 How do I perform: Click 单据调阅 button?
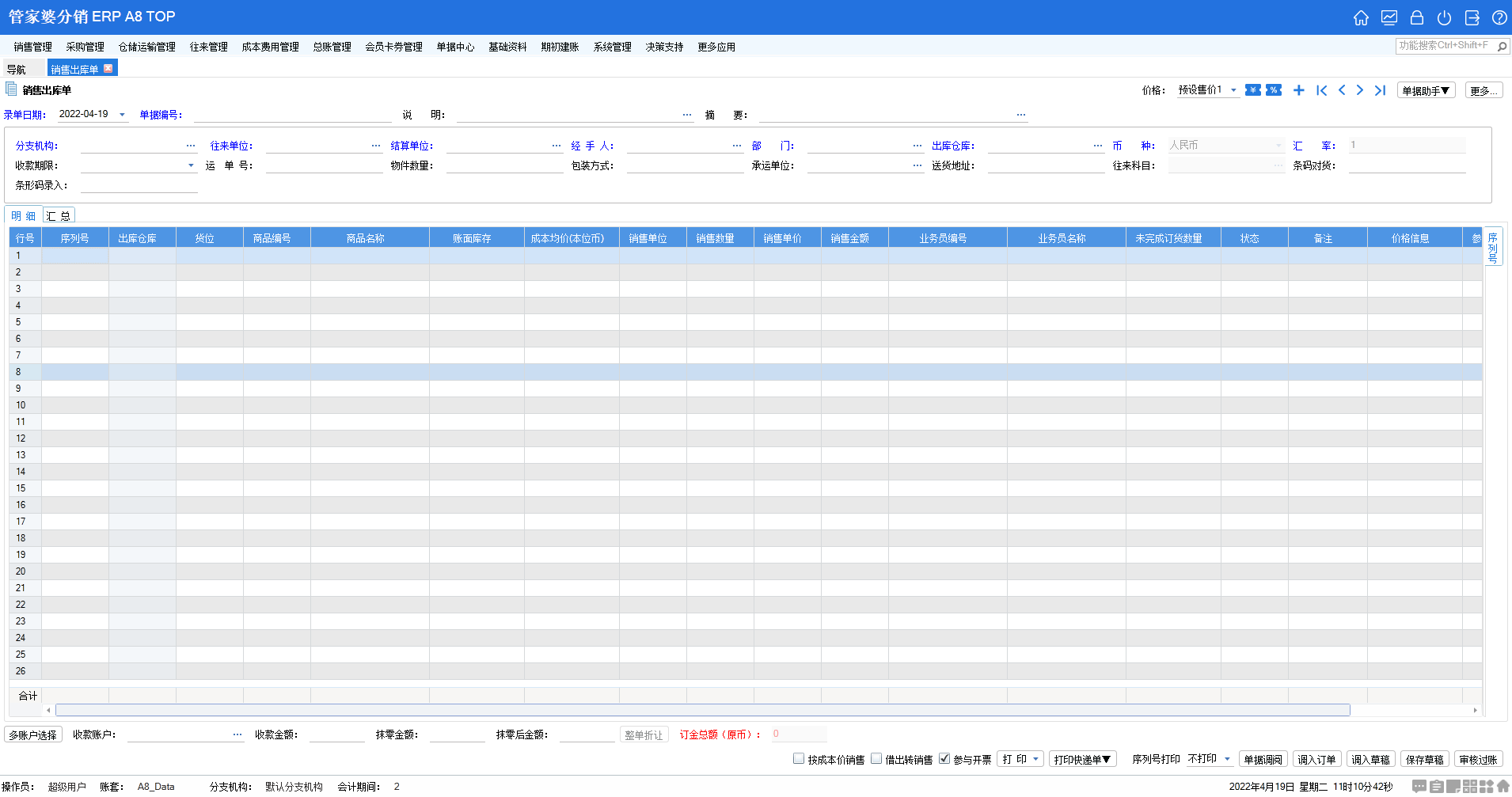click(1263, 759)
